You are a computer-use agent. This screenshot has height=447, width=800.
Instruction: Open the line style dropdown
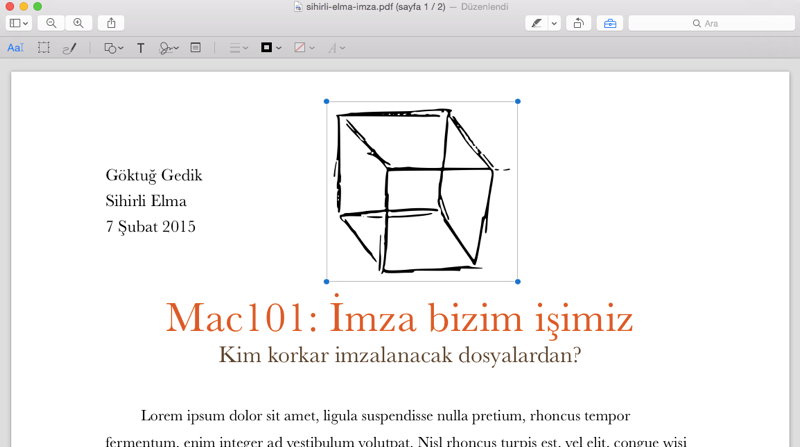tap(238, 48)
